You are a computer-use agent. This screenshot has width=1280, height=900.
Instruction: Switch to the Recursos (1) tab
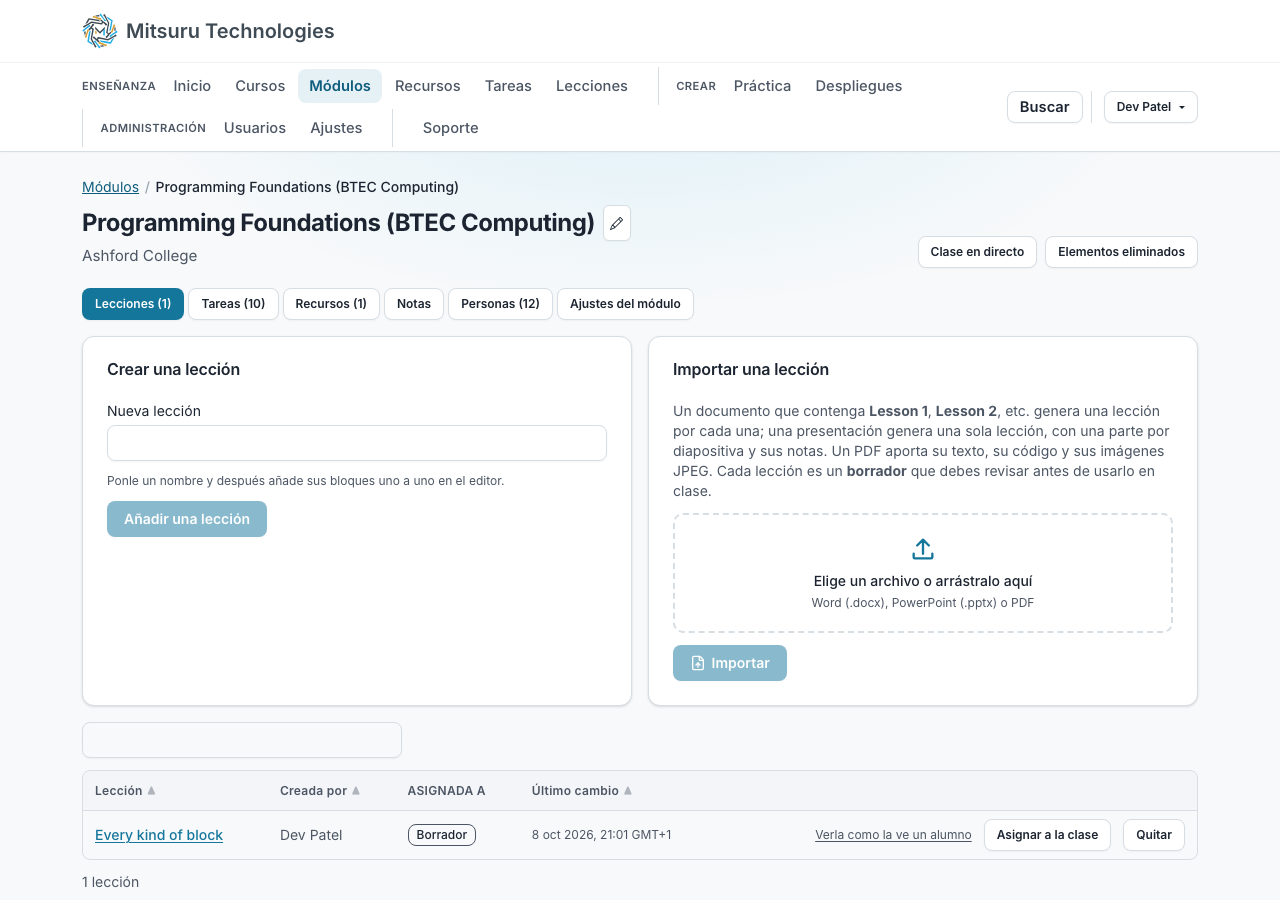[x=331, y=304]
